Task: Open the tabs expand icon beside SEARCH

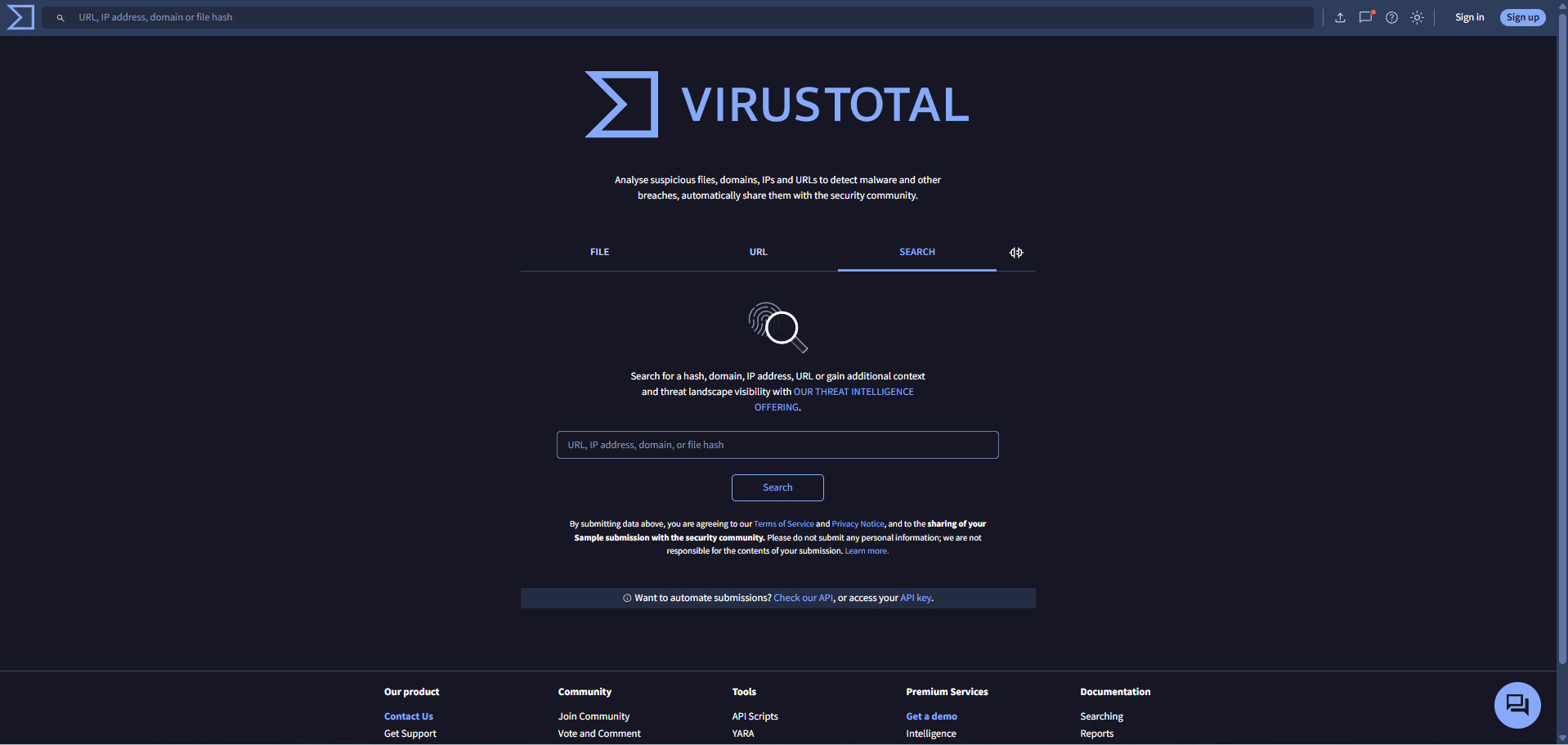Action: 1016,253
